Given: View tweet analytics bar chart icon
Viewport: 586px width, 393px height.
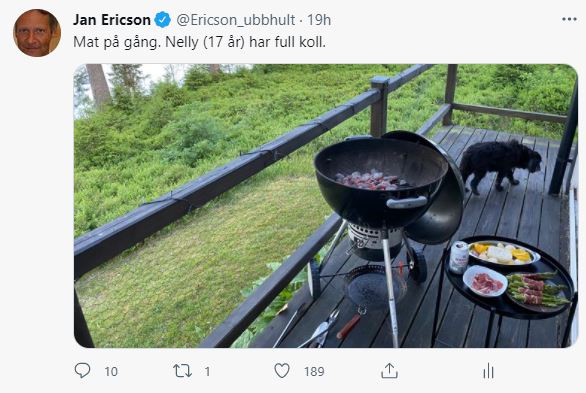Looking at the screenshot, I should [488, 371].
